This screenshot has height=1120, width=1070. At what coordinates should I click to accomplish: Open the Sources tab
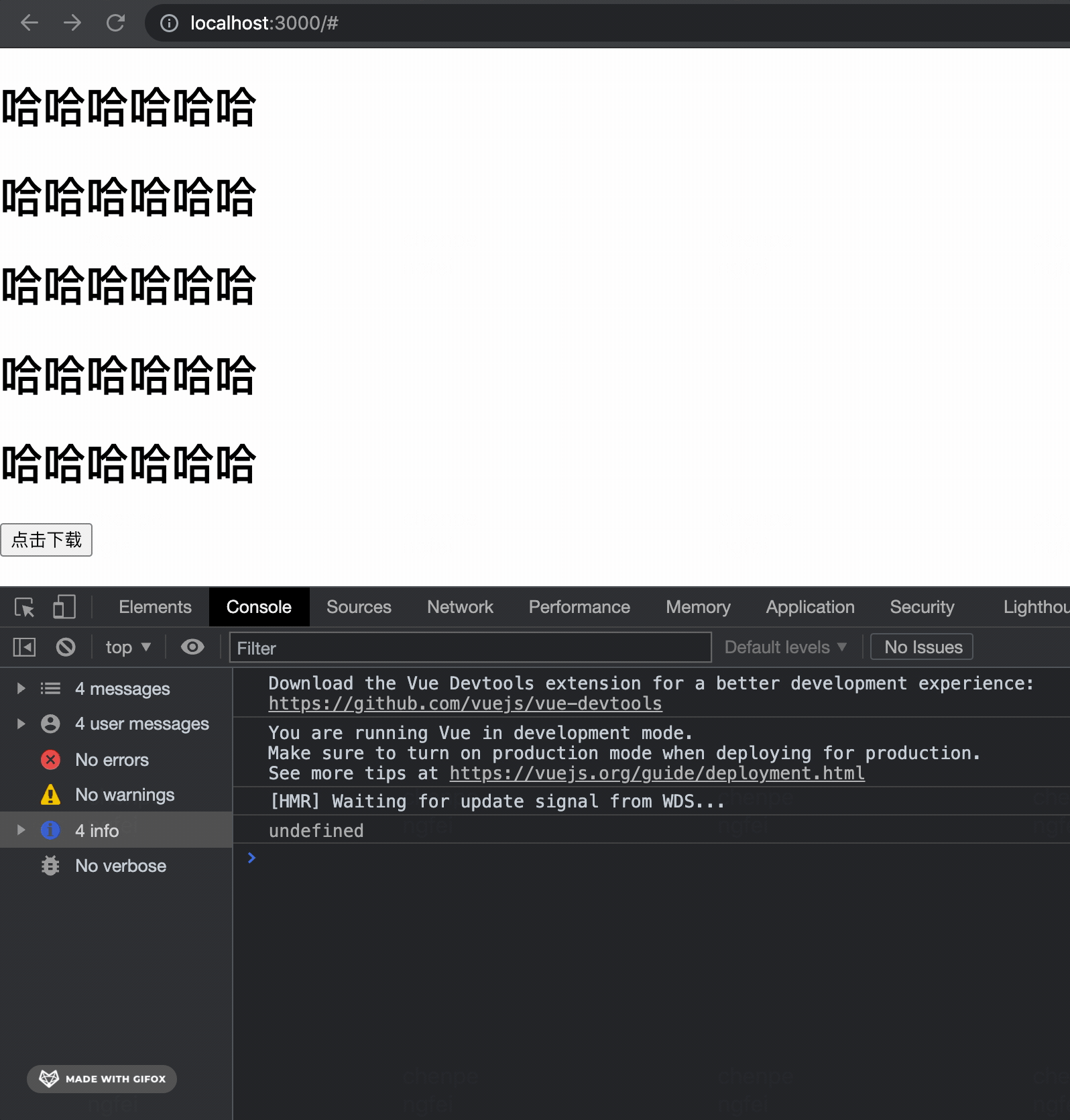[x=359, y=607]
